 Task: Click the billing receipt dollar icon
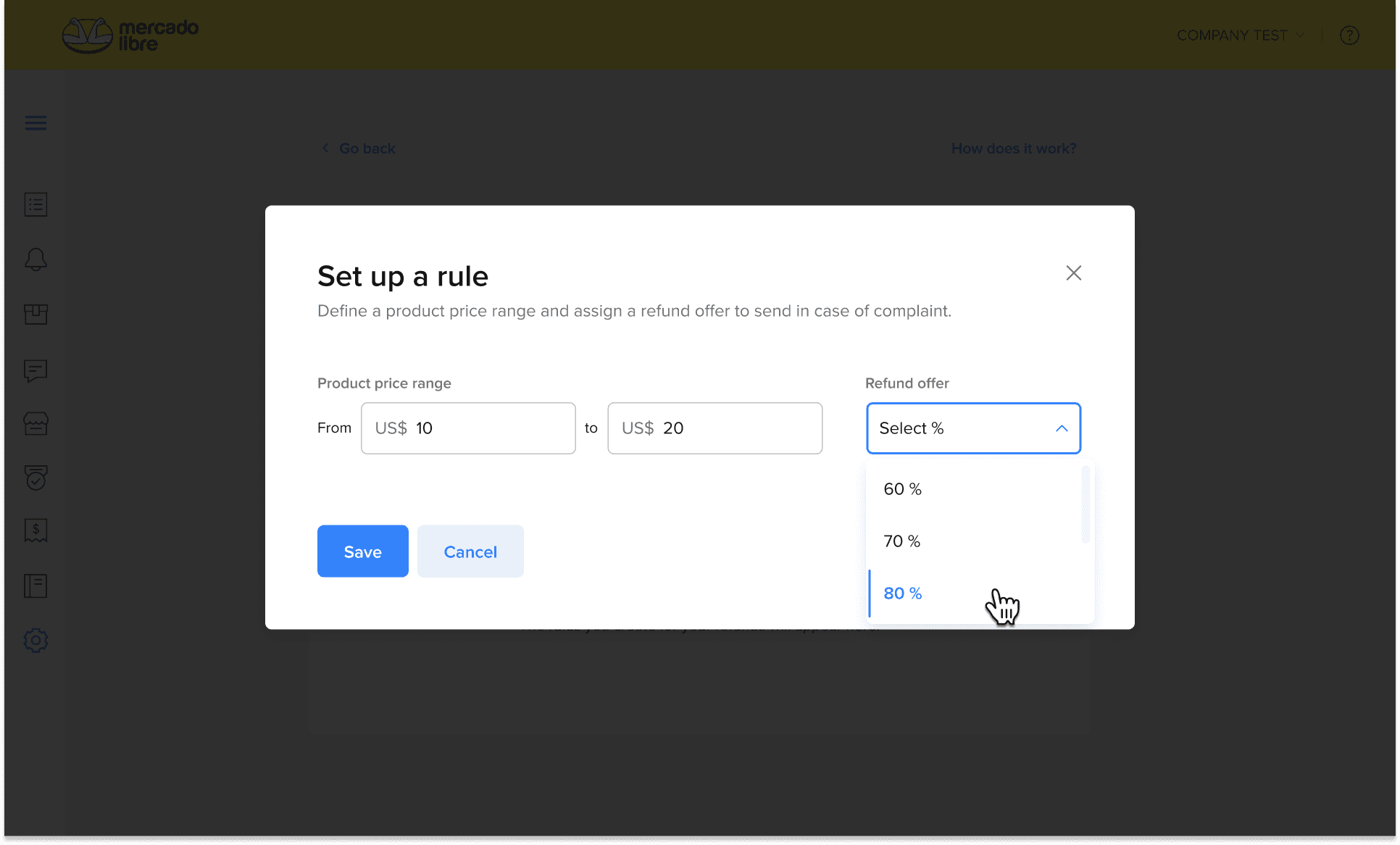tap(36, 530)
